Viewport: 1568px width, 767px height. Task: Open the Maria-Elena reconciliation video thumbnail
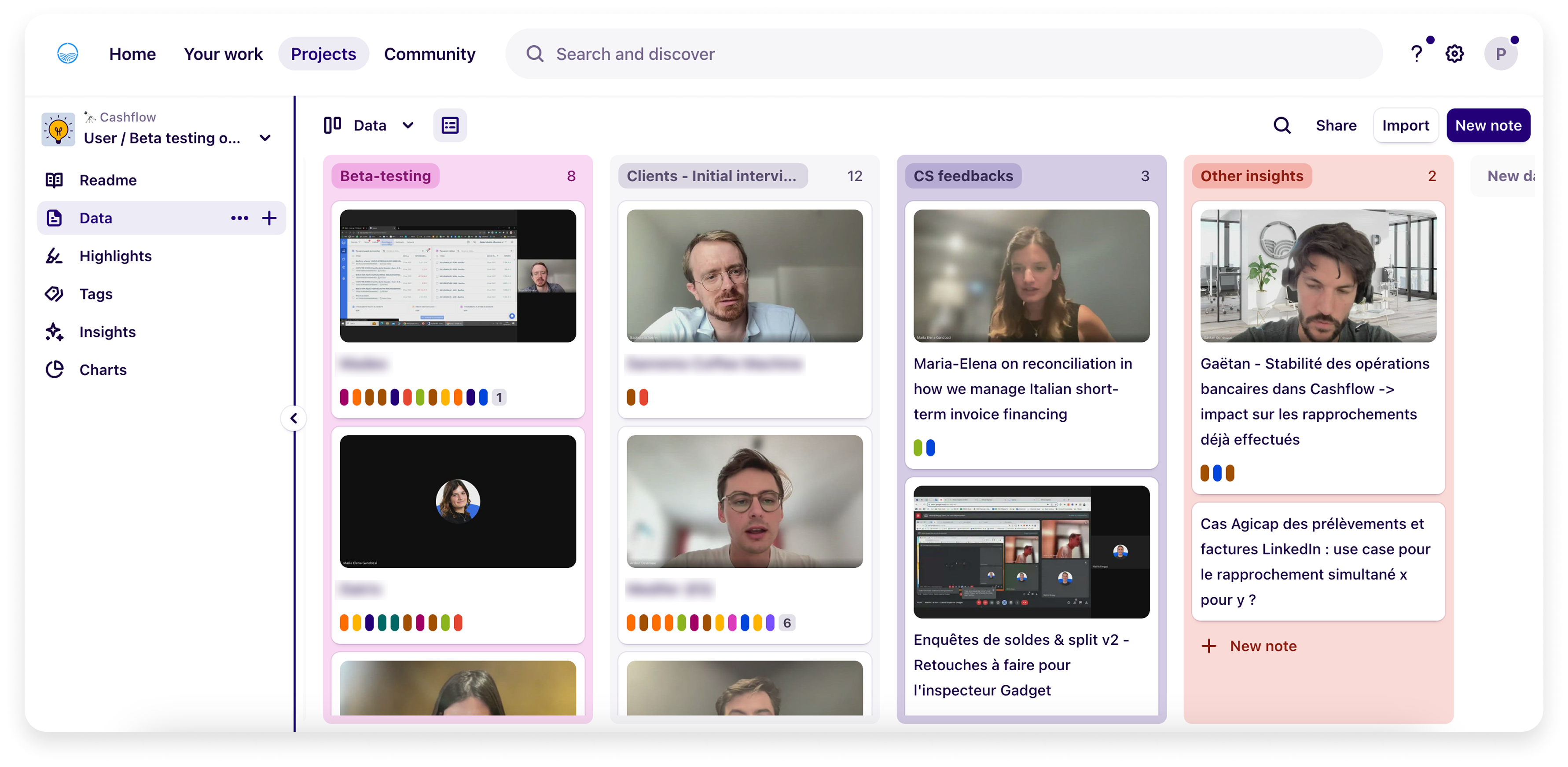1031,276
